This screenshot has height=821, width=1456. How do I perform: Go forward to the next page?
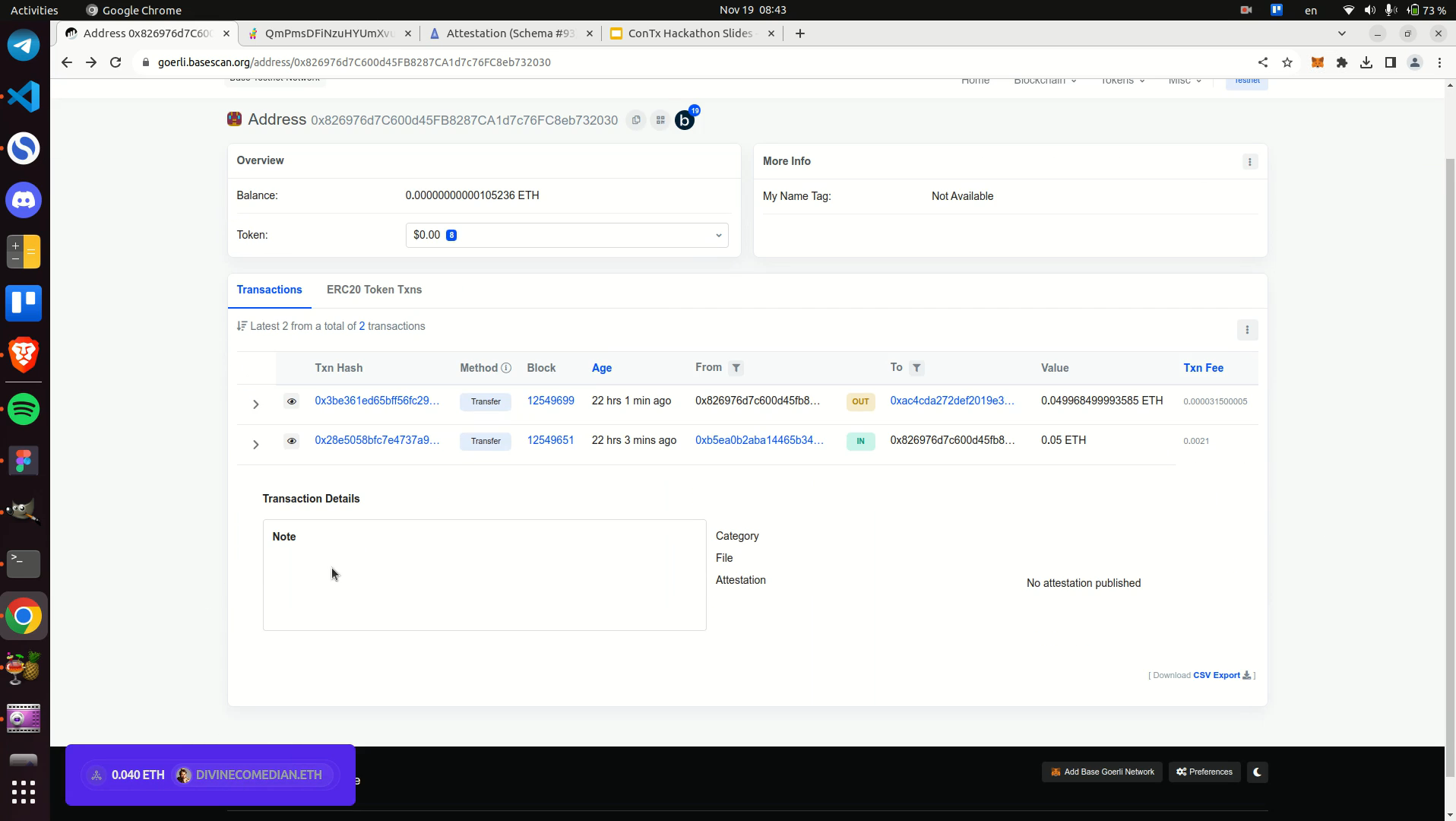(x=91, y=62)
